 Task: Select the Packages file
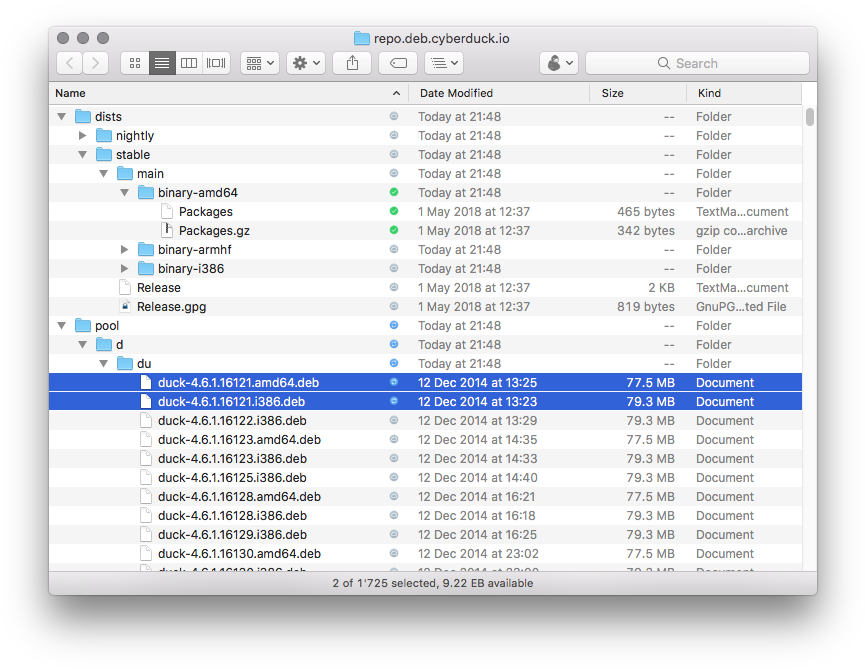[425, 211]
